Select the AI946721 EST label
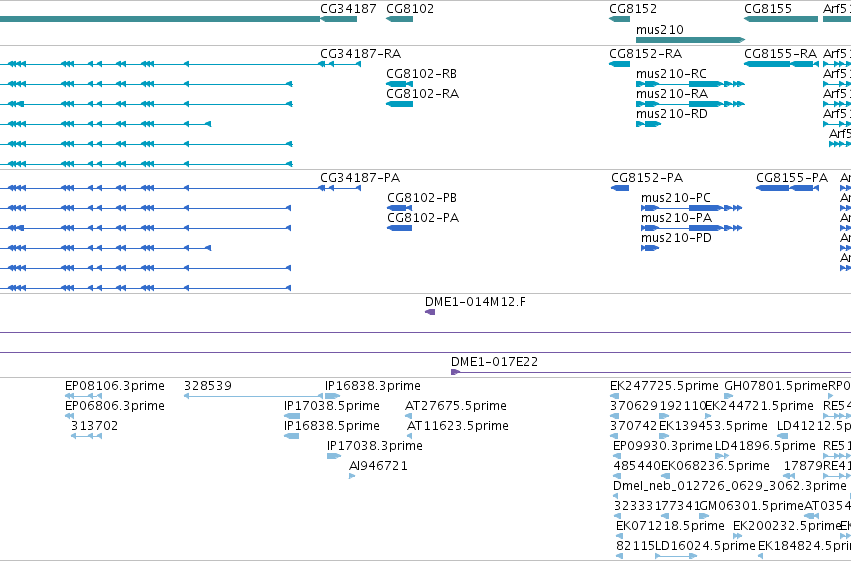851x561 pixels. point(378,466)
